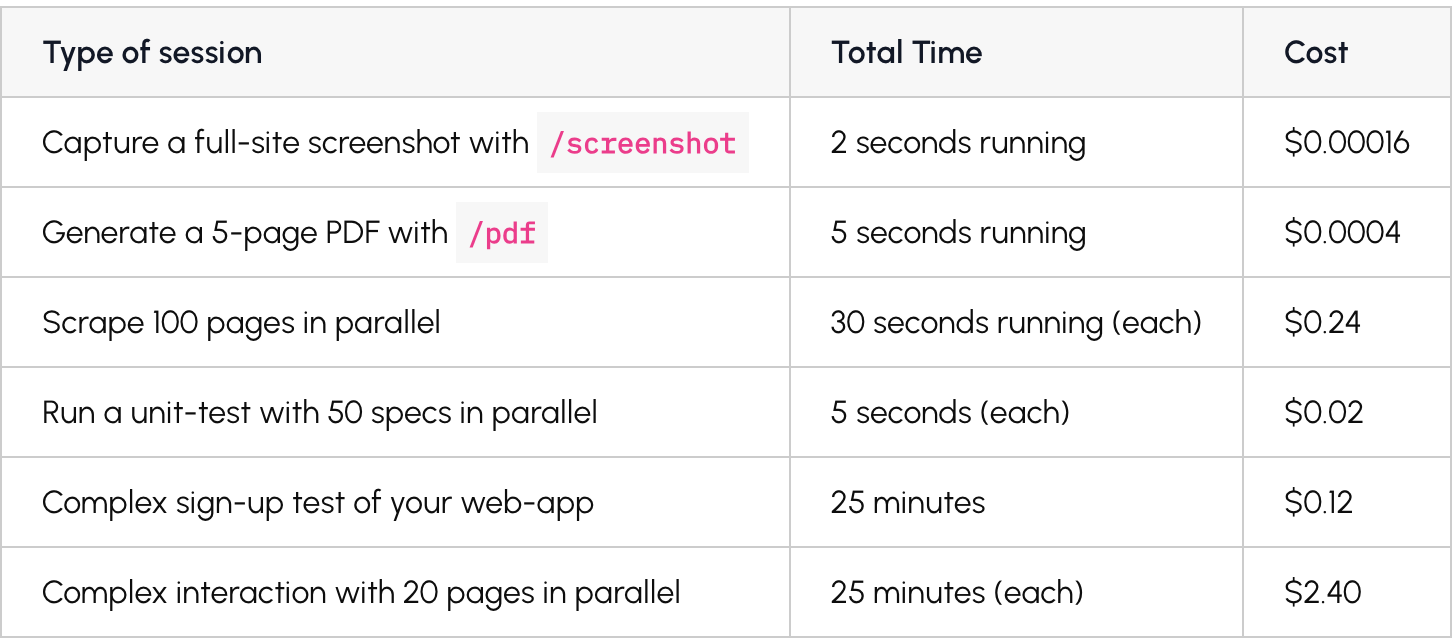
Task: Click the "Type of session" column header
Action: 152,53
